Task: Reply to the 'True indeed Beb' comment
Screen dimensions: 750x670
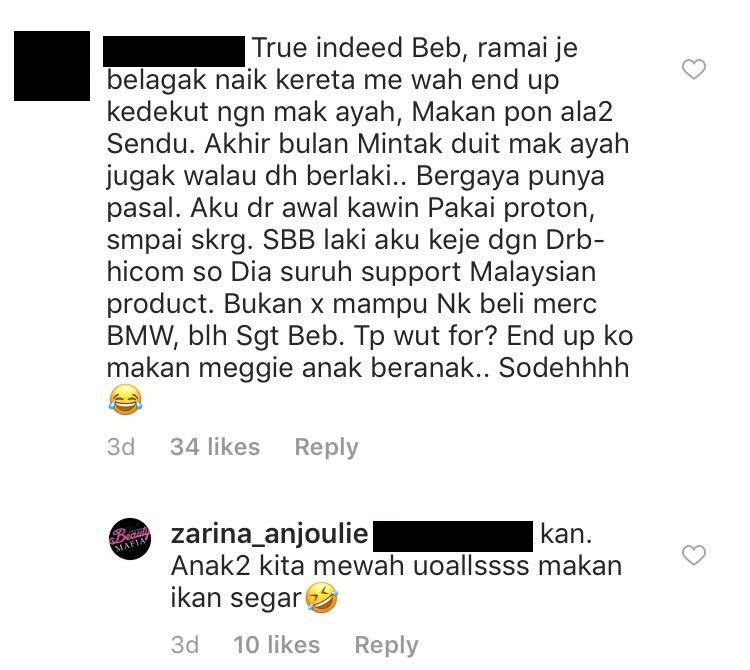Action: pyautogui.click(x=326, y=448)
